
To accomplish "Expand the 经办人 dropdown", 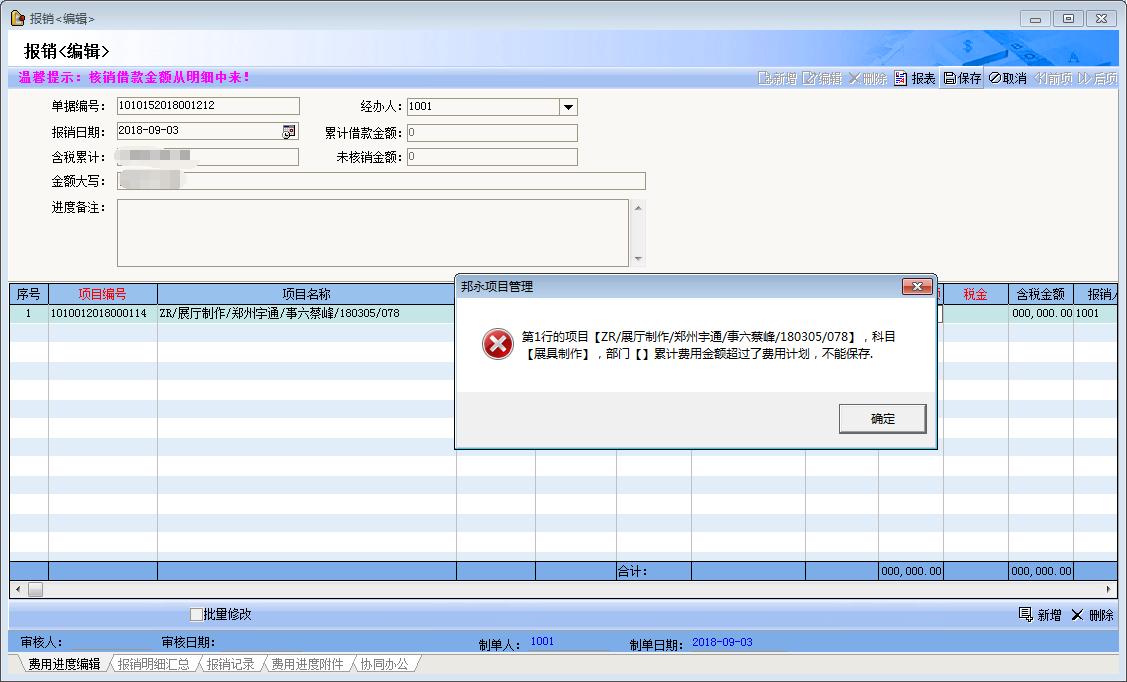I will click(x=567, y=107).
